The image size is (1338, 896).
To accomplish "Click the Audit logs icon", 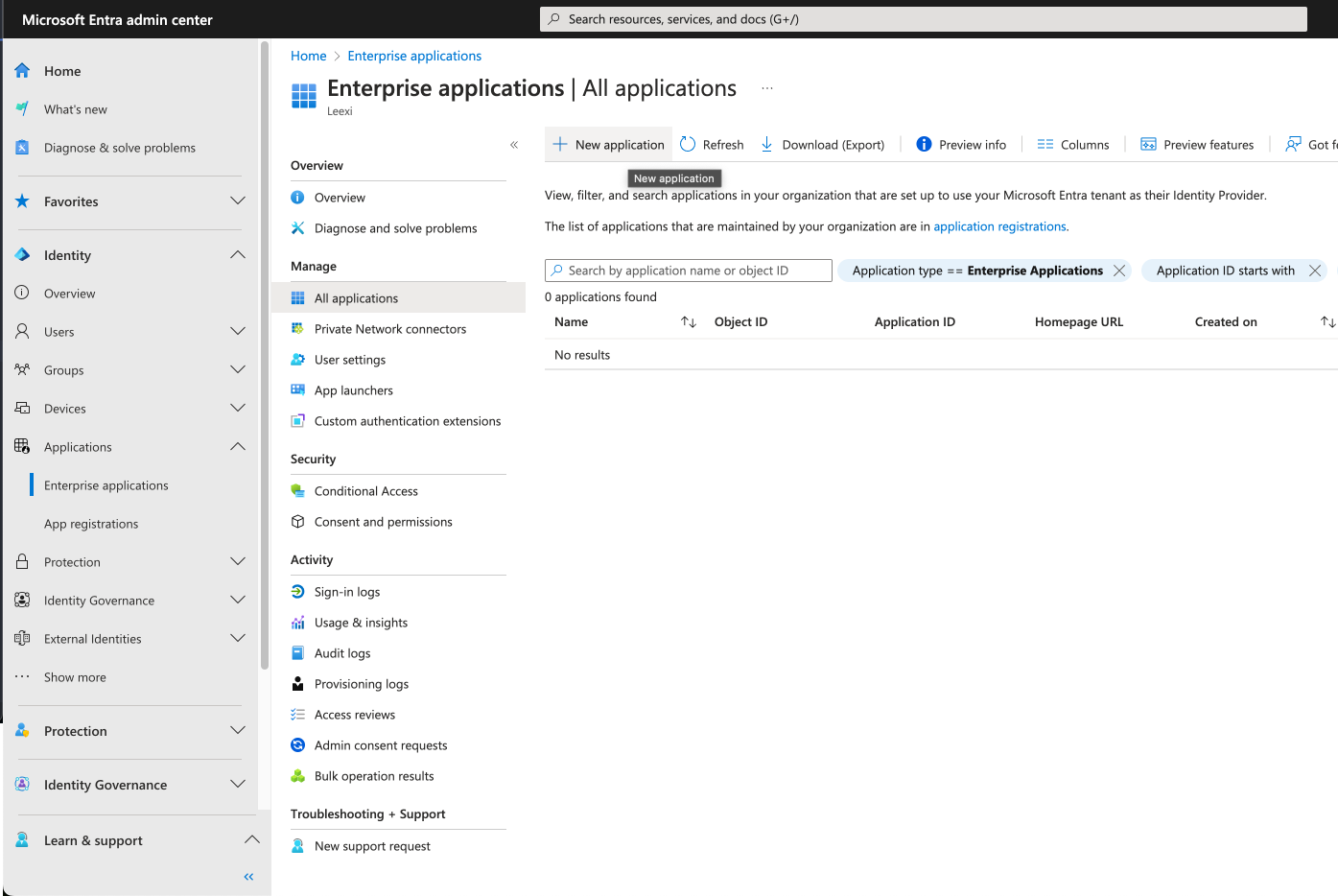I will point(297,653).
